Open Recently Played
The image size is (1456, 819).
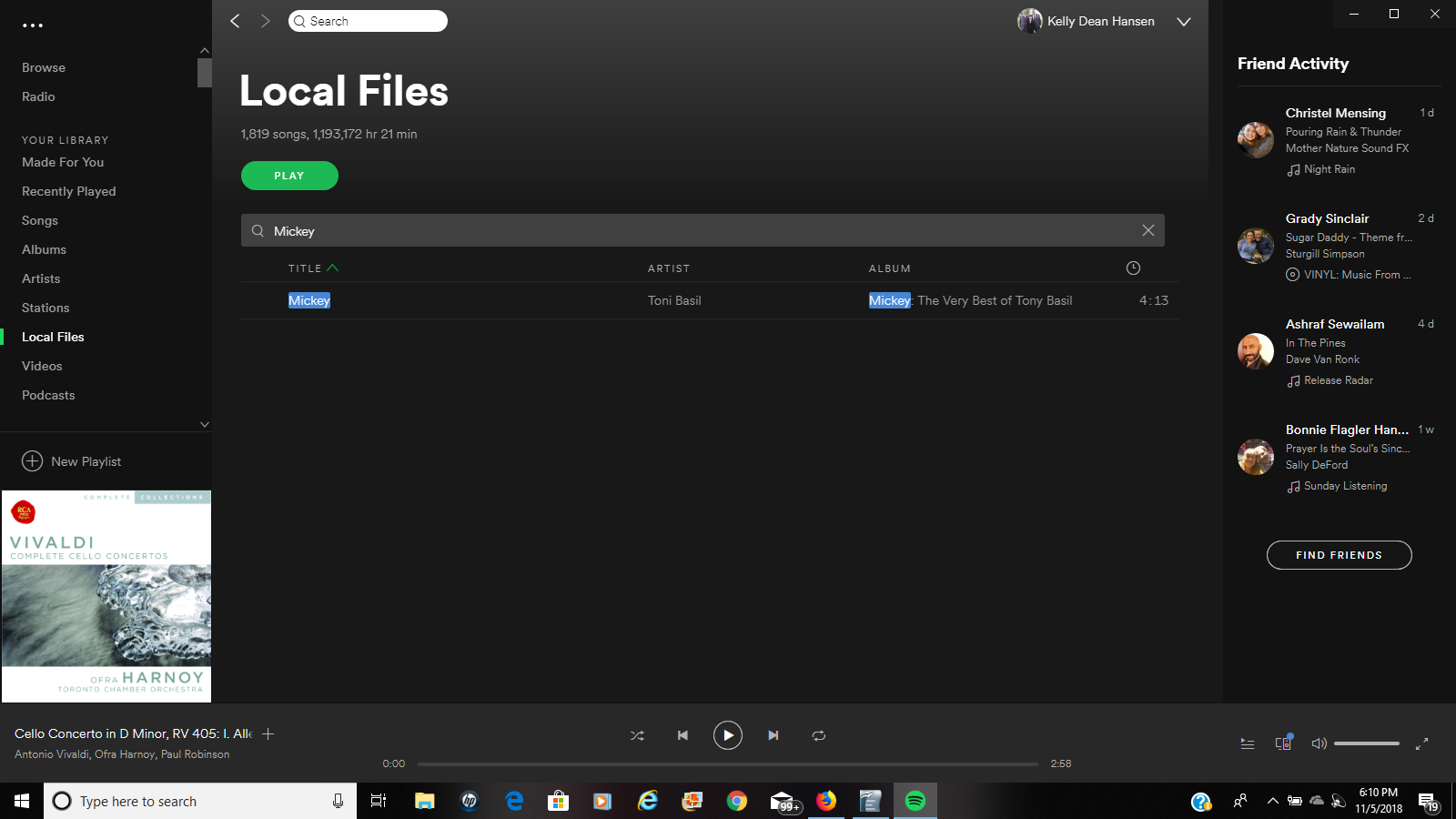pyautogui.click(x=69, y=191)
